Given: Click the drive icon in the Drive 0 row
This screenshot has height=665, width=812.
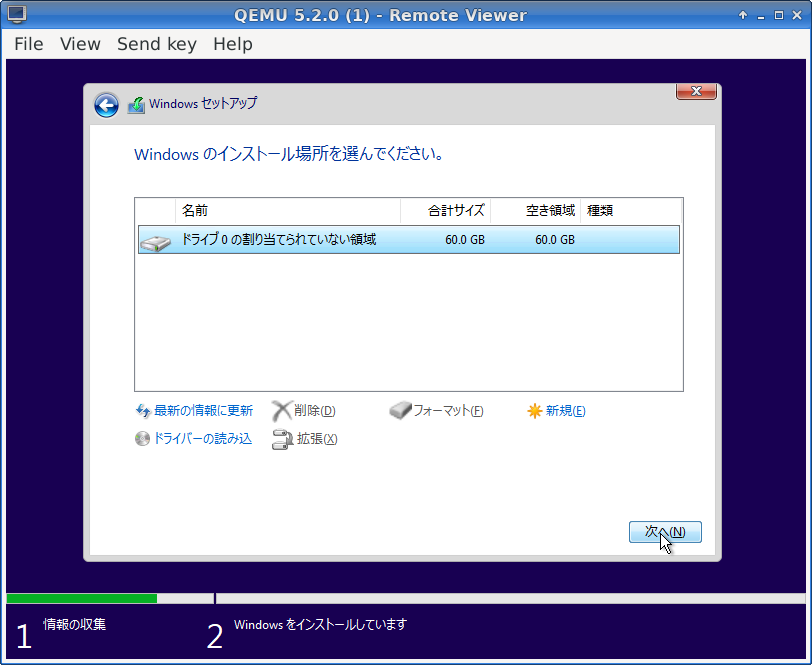Looking at the screenshot, I should [x=155, y=241].
